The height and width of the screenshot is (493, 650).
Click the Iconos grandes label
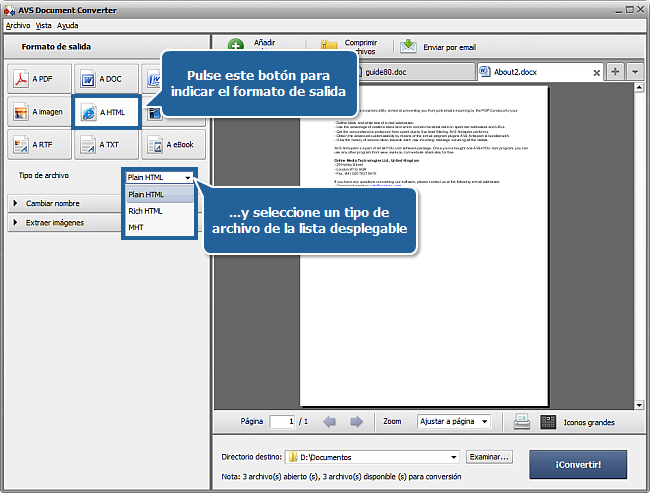coord(589,423)
